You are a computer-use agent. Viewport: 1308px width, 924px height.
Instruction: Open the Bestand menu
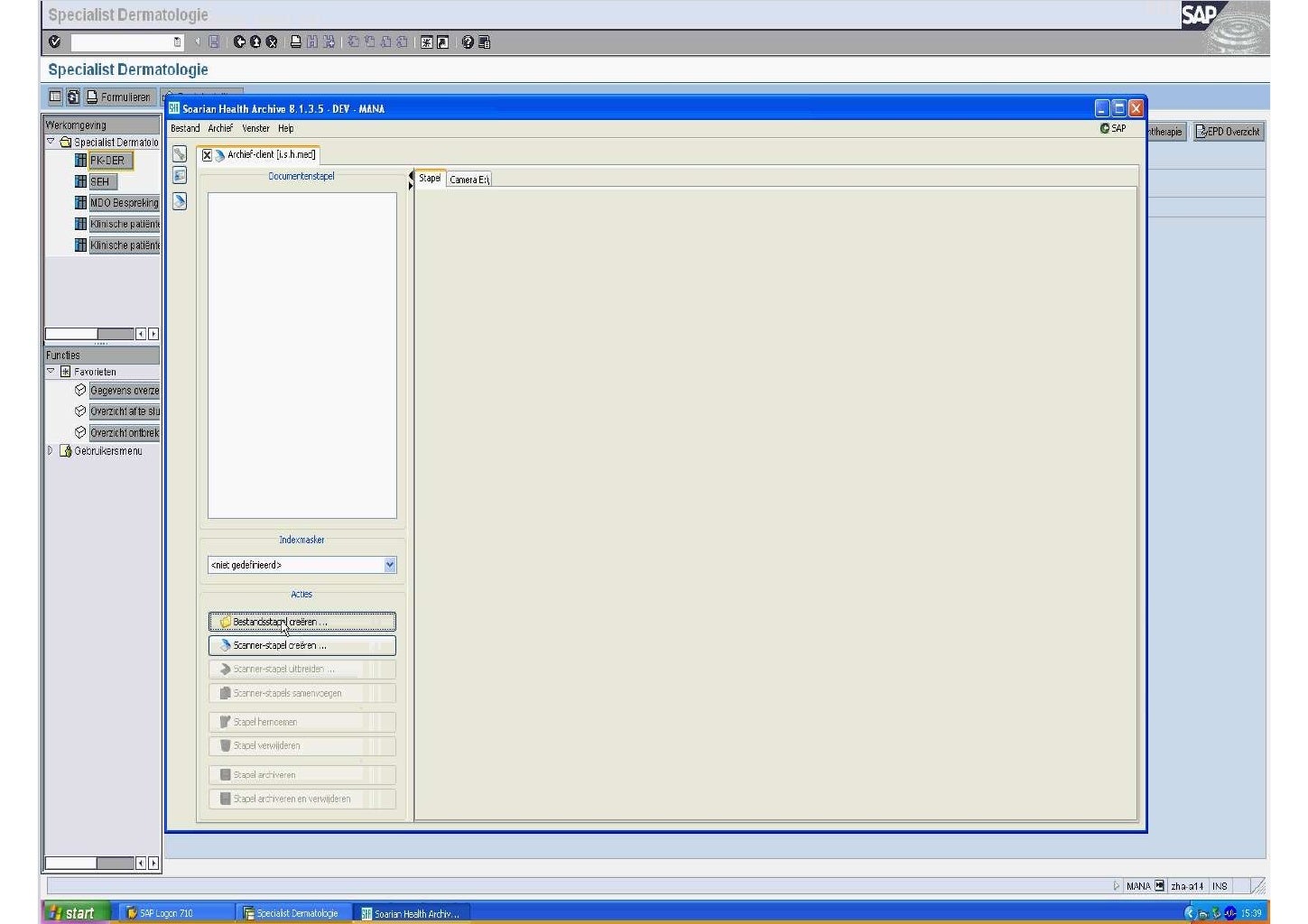pyautogui.click(x=185, y=128)
